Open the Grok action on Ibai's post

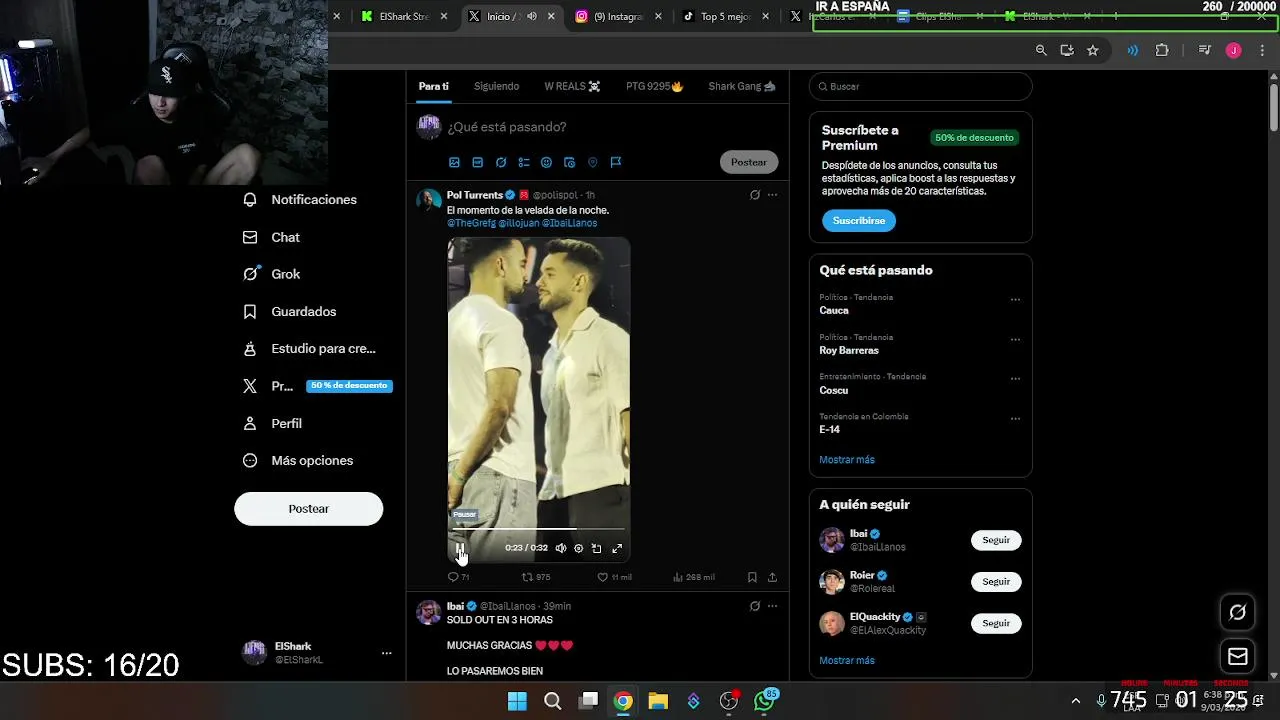tap(755, 606)
